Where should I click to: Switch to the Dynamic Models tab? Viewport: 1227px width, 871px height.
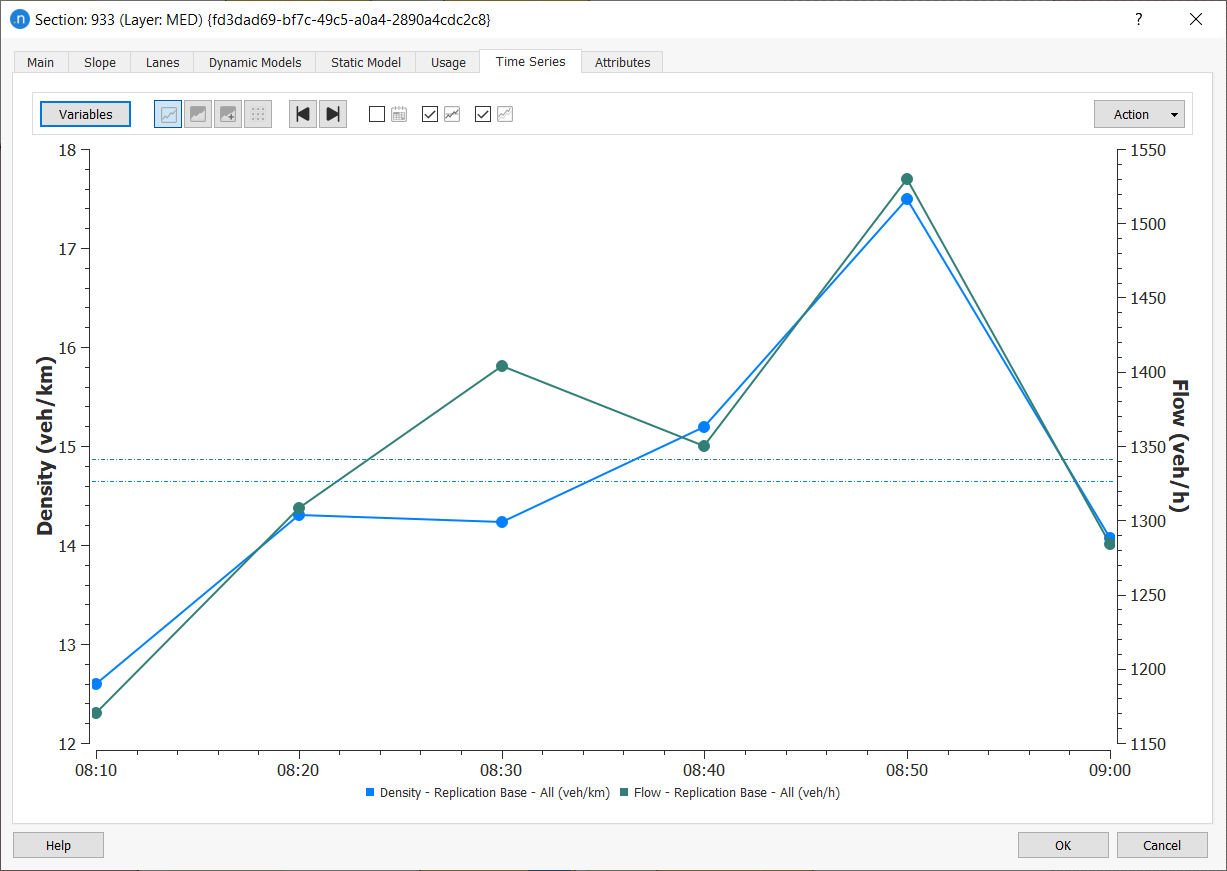pyautogui.click(x=255, y=62)
